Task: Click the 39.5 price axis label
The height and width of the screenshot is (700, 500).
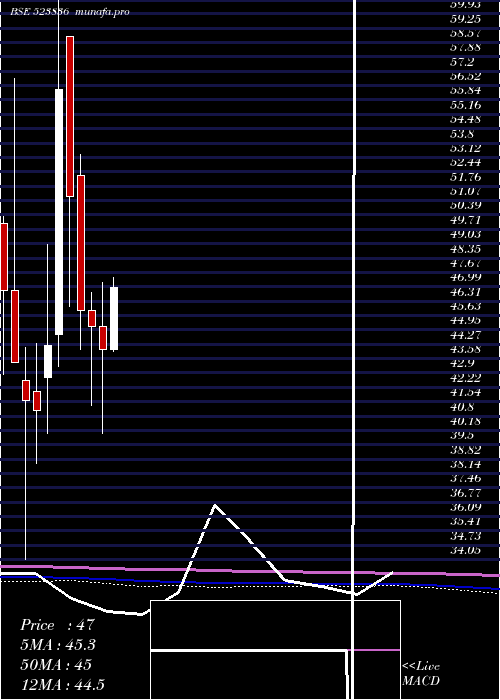Action: (462, 436)
